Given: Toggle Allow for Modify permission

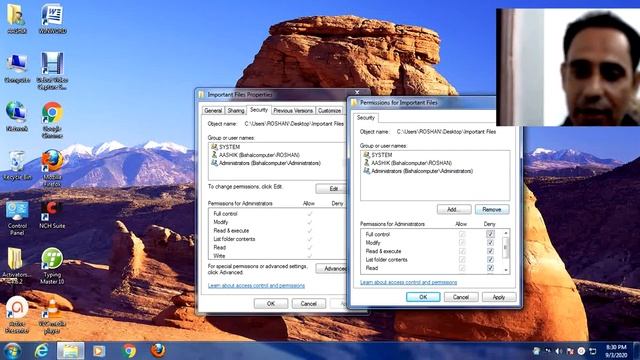Looking at the screenshot, I should (462, 243).
